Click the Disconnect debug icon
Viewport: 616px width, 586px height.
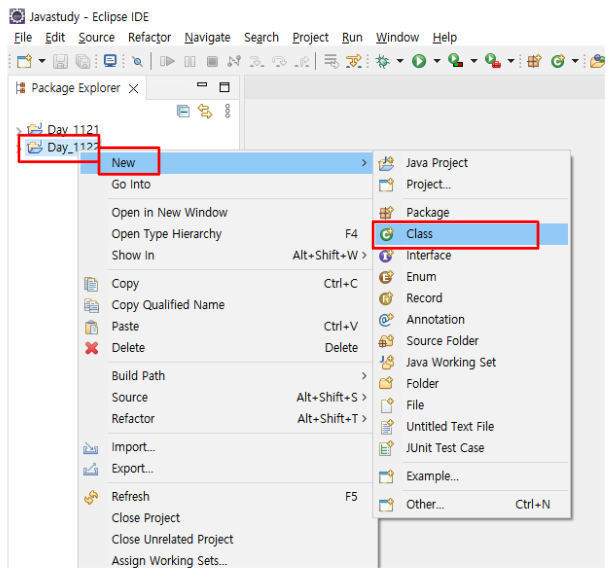point(234,61)
